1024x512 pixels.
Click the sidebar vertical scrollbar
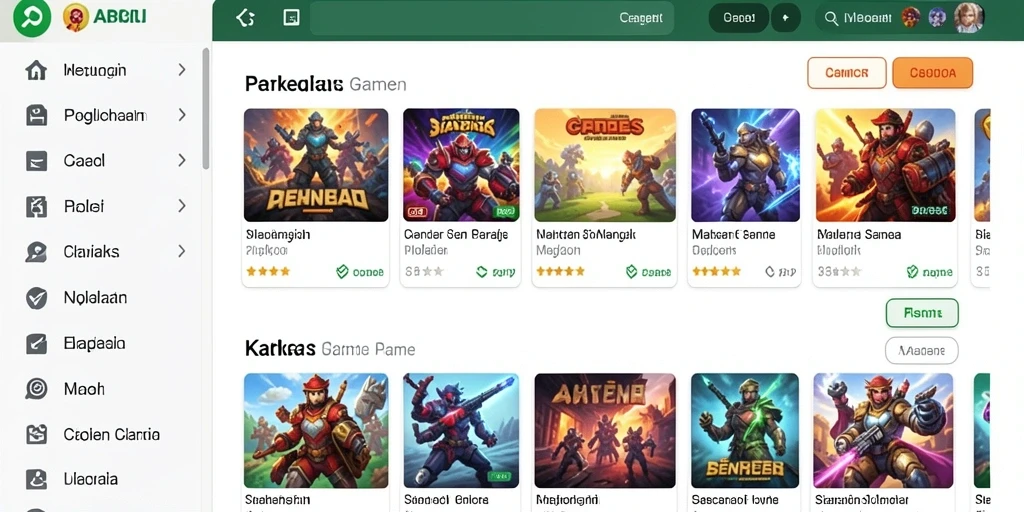tap(206, 108)
